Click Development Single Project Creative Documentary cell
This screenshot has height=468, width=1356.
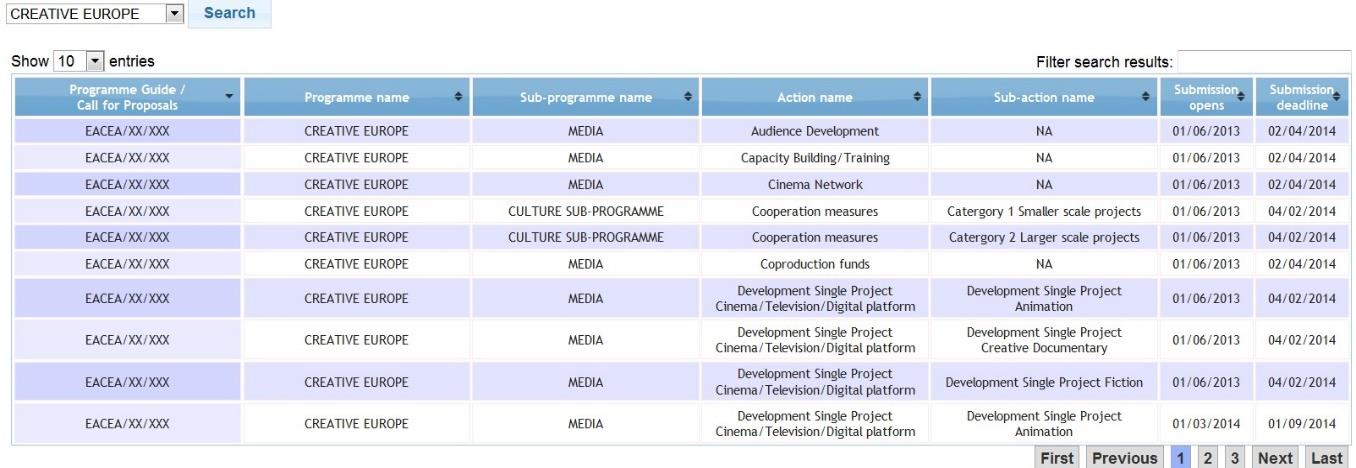[1044, 340]
